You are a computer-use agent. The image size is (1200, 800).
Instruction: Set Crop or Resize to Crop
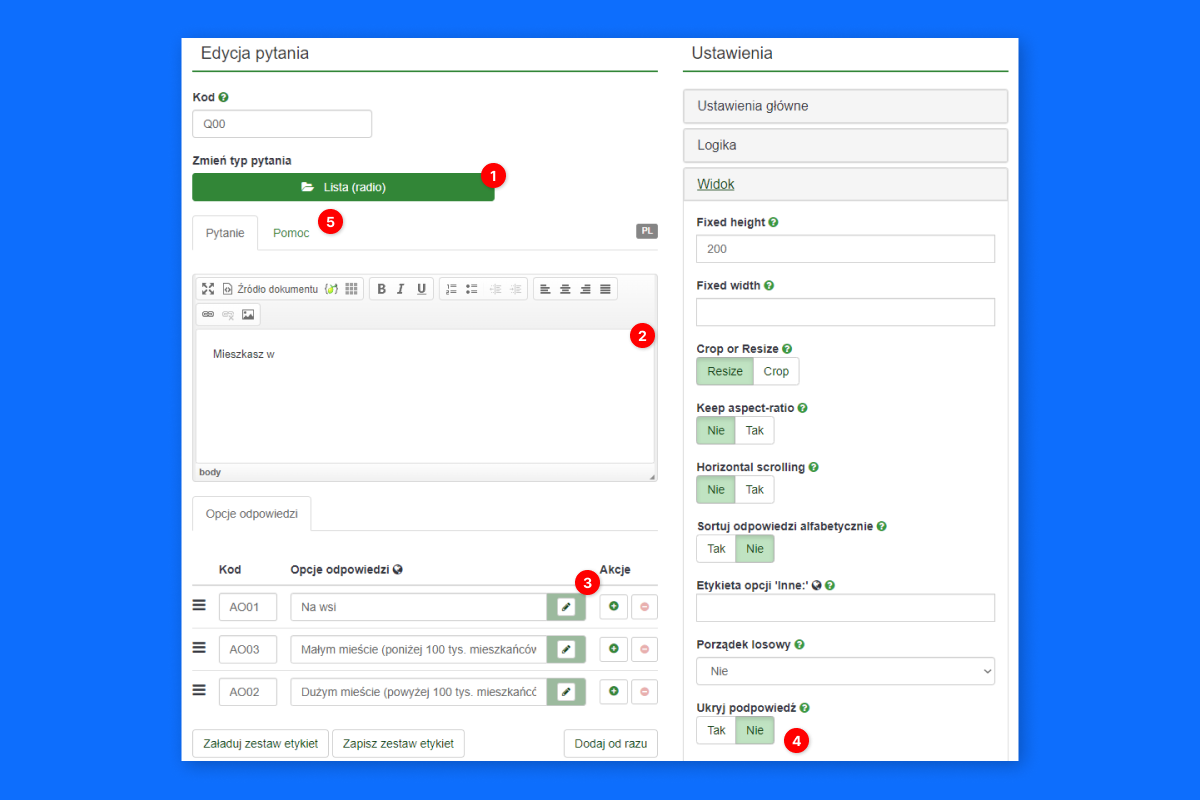point(776,371)
